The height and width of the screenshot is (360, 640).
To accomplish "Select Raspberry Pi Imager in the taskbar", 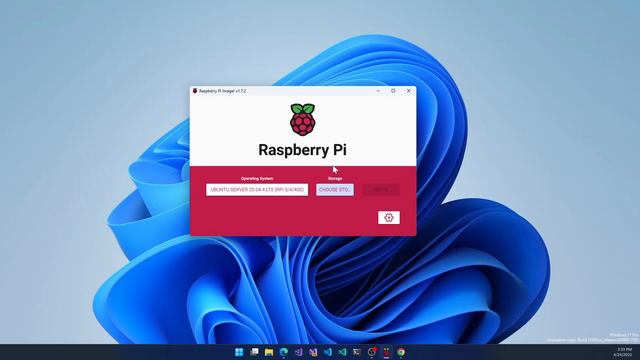I will coord(386,352).
